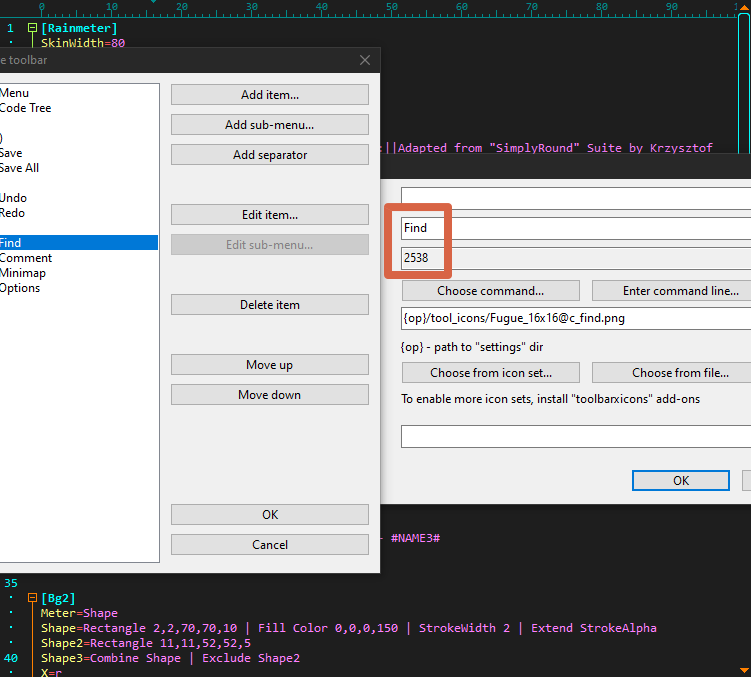Select Code Tree in the toolbar list
The width and height of the screenshot is (751, 677).
26,108
